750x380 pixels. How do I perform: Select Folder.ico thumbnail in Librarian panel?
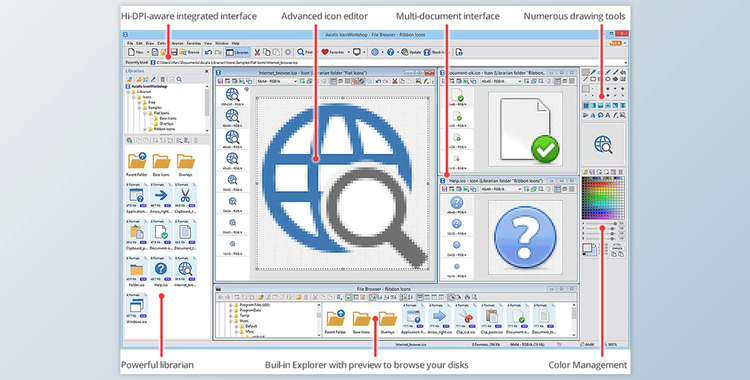137,272
